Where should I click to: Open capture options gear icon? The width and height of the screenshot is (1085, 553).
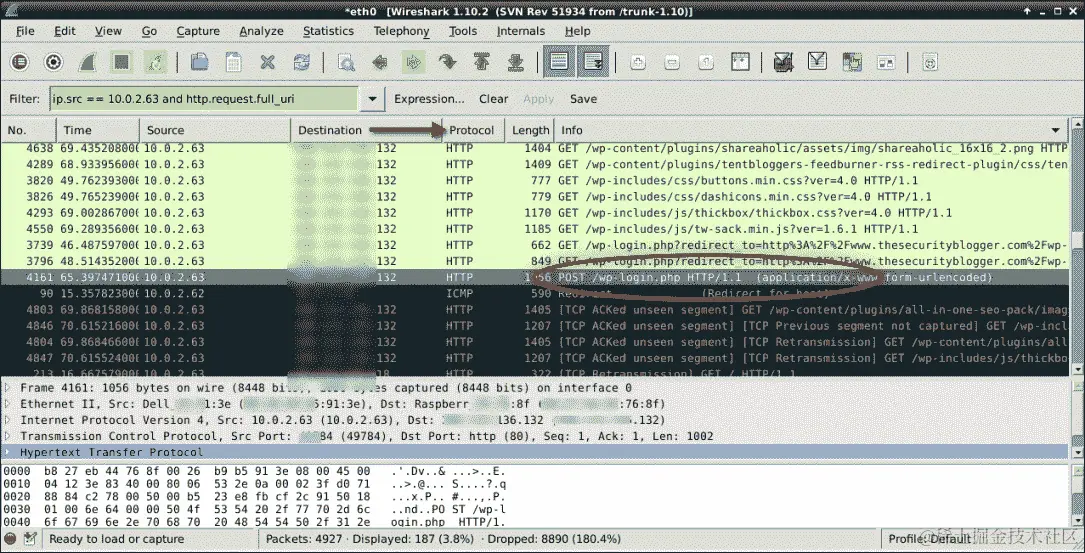click(53, 62)
